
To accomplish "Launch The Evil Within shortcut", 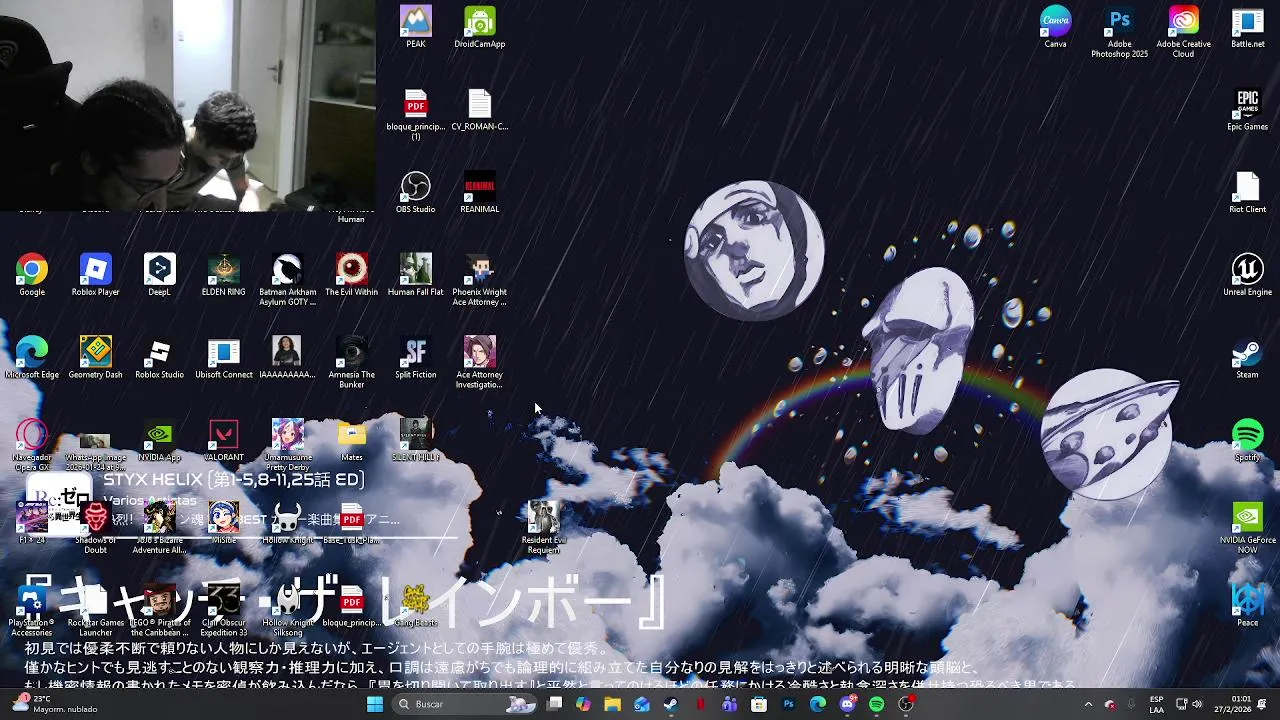I will tap(352, 275).
